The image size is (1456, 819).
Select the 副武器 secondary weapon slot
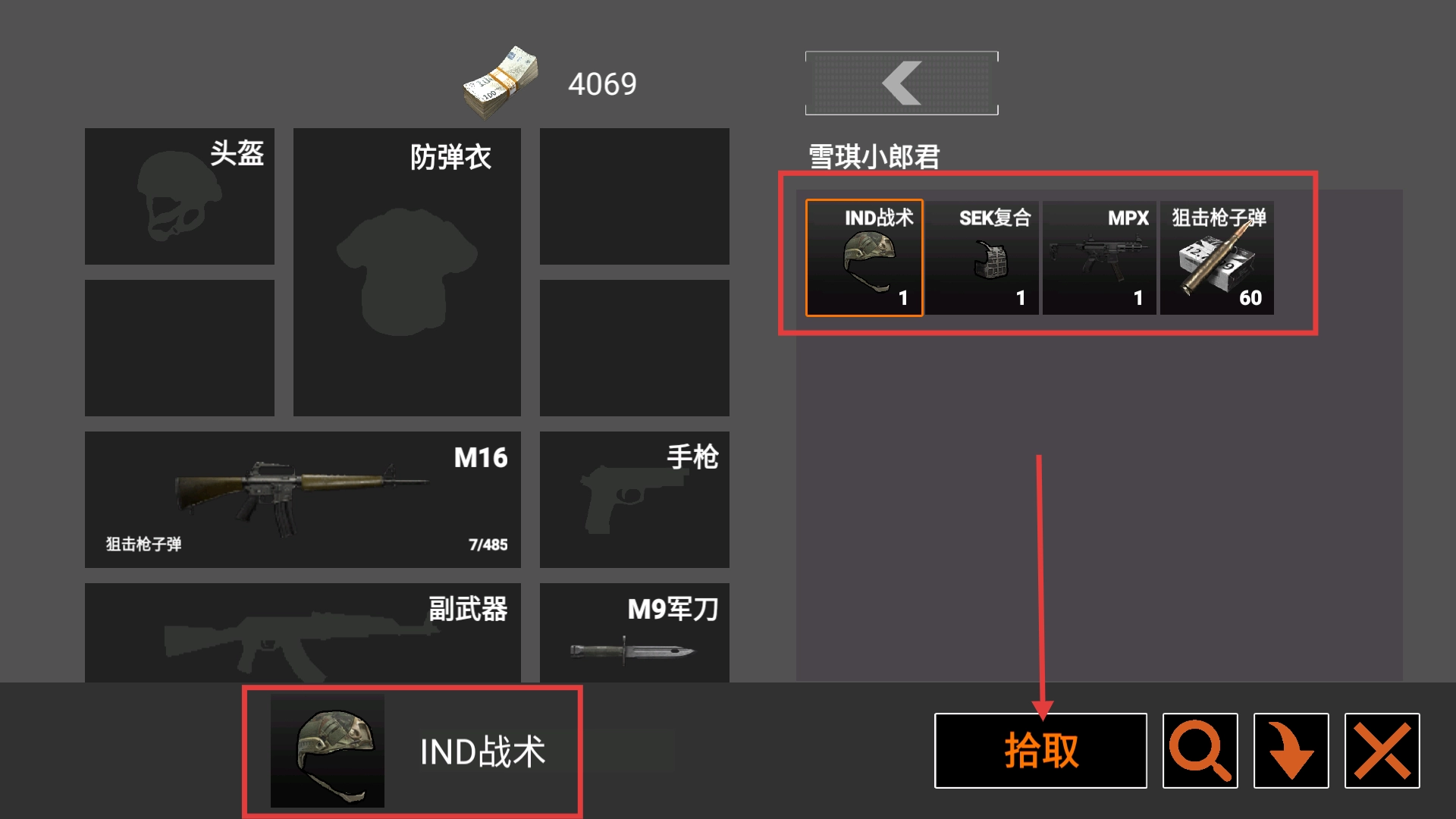(303, 632)
